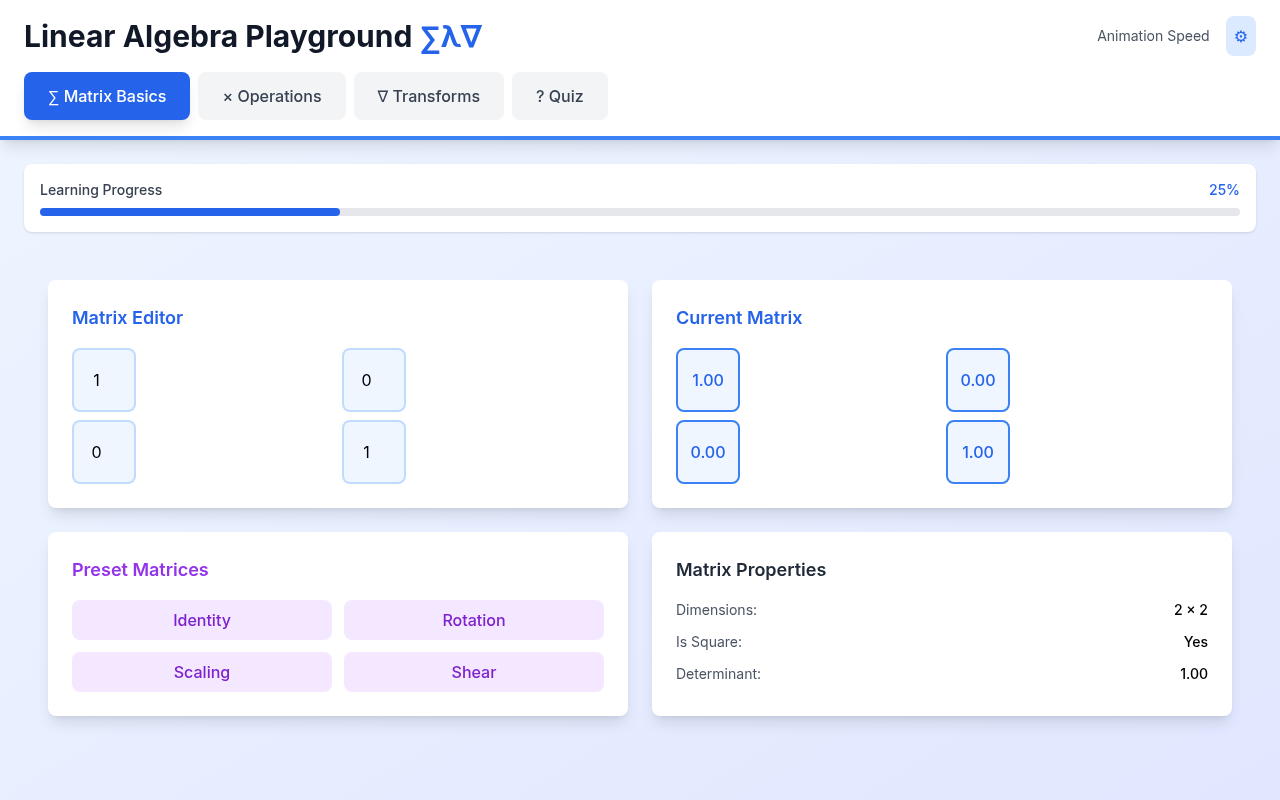This screenshot has height=800, width=1280.
Task: Click the Learning Progress bar
Action: point(640,212)
